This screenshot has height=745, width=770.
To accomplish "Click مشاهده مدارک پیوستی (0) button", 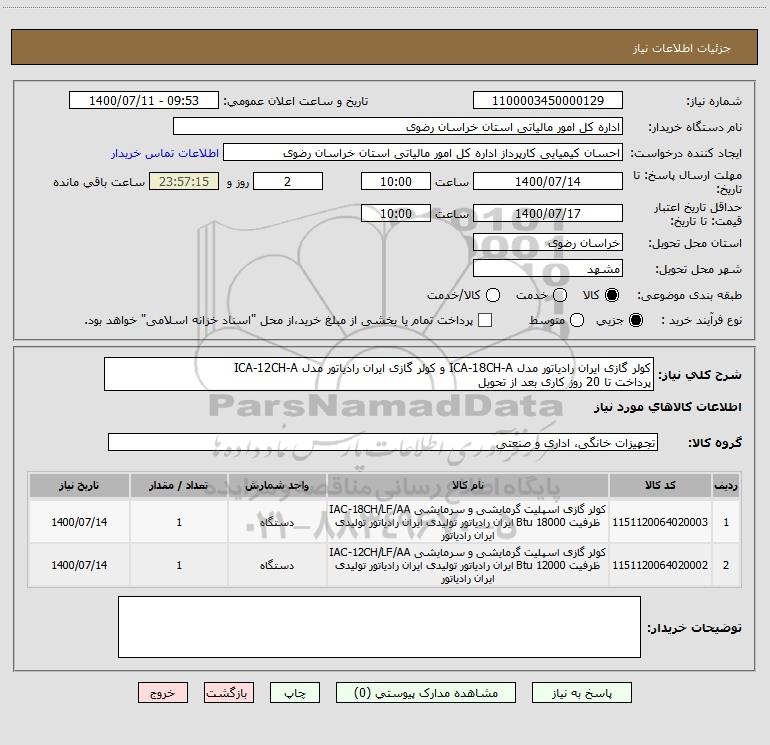I will tap(426, 693).
